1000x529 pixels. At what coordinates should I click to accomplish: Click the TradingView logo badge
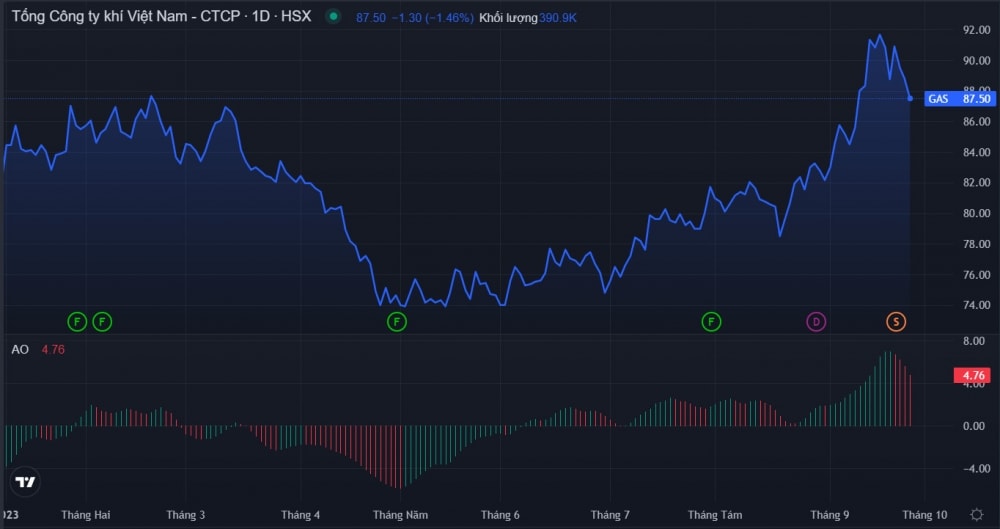26,482
